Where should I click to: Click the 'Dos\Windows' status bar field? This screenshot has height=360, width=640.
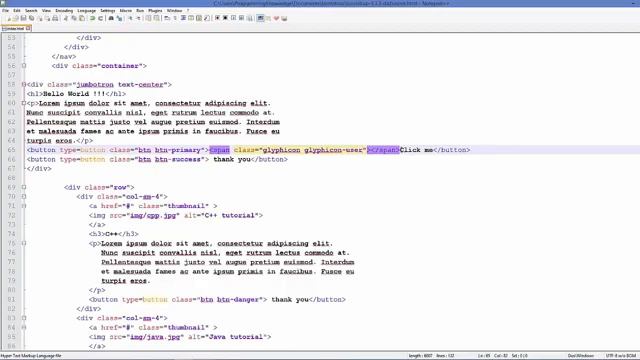point(580,356)
